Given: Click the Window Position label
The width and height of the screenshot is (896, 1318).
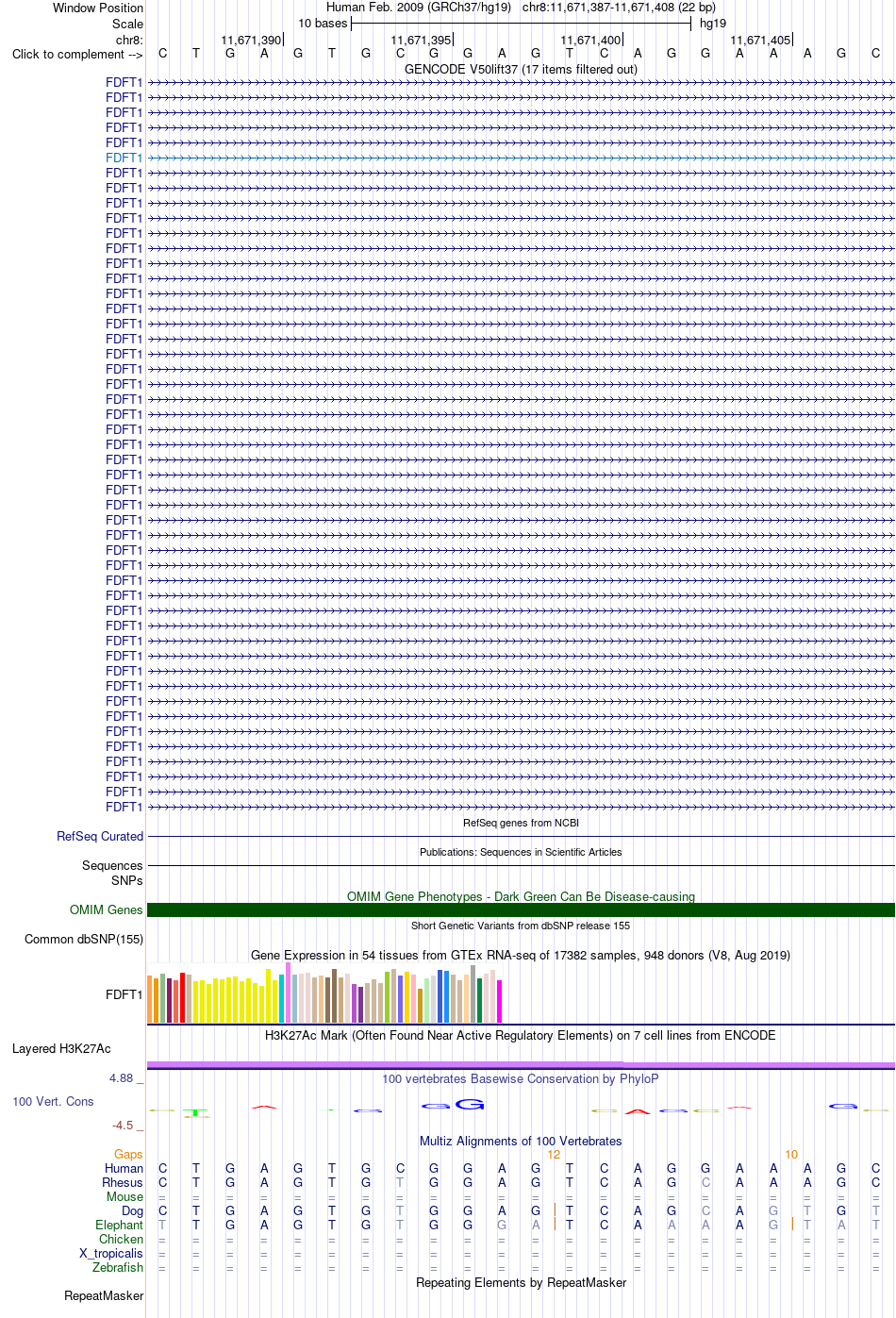Looking at the screenshot, I should pos(98,8).
